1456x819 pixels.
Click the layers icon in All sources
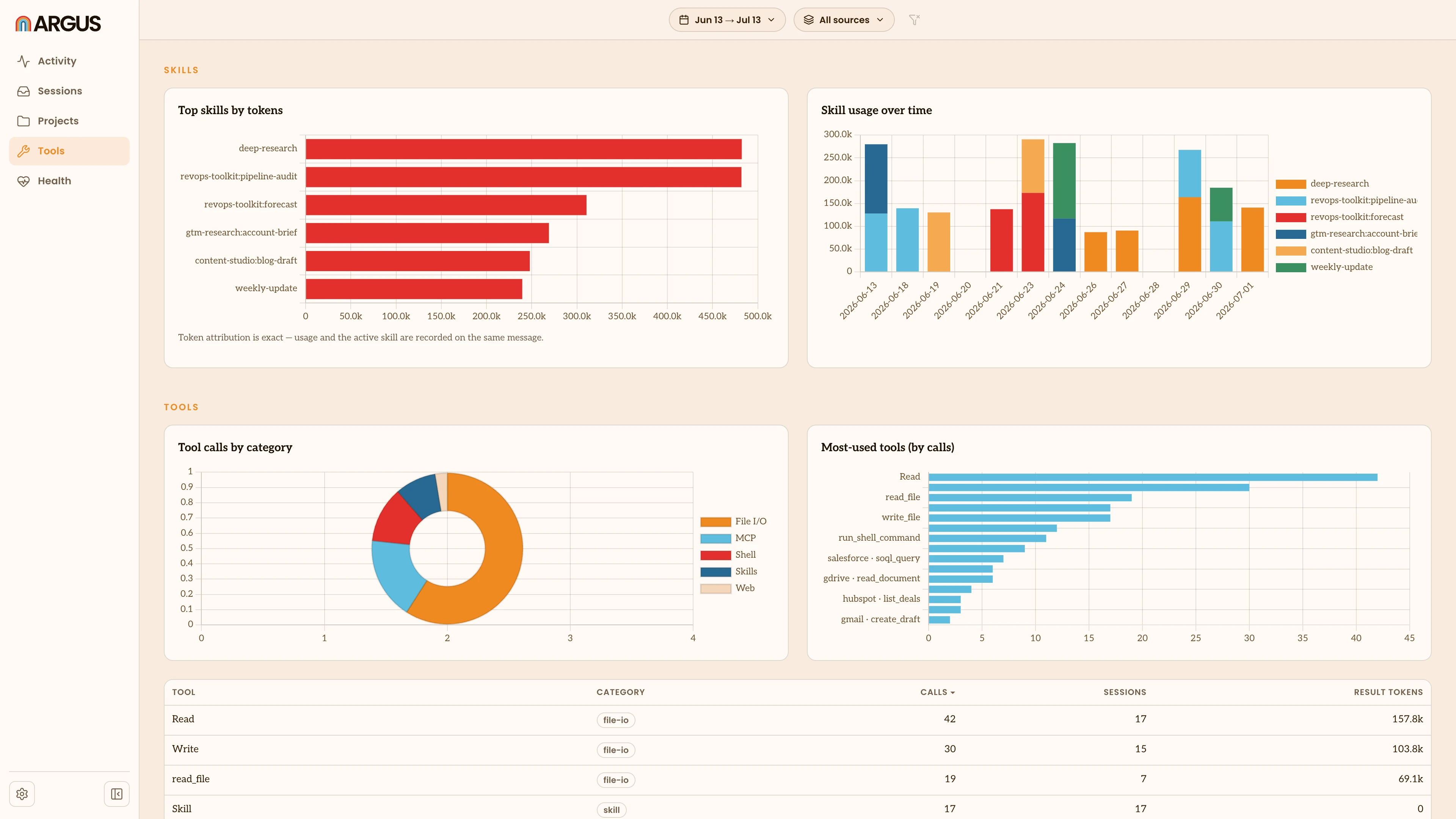click(809, 20)
